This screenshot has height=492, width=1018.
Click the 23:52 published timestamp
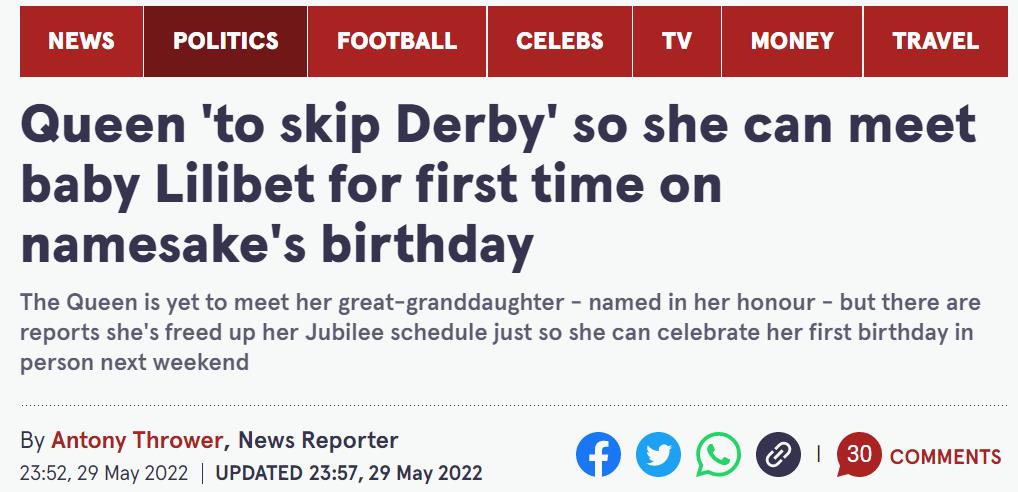(103, 471)
